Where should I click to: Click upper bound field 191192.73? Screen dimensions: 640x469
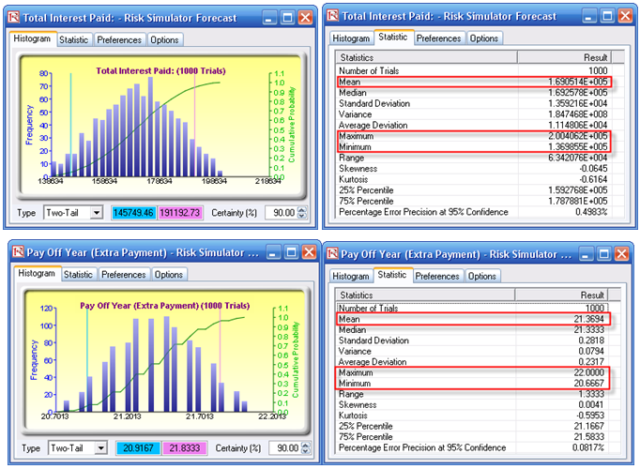180,213
